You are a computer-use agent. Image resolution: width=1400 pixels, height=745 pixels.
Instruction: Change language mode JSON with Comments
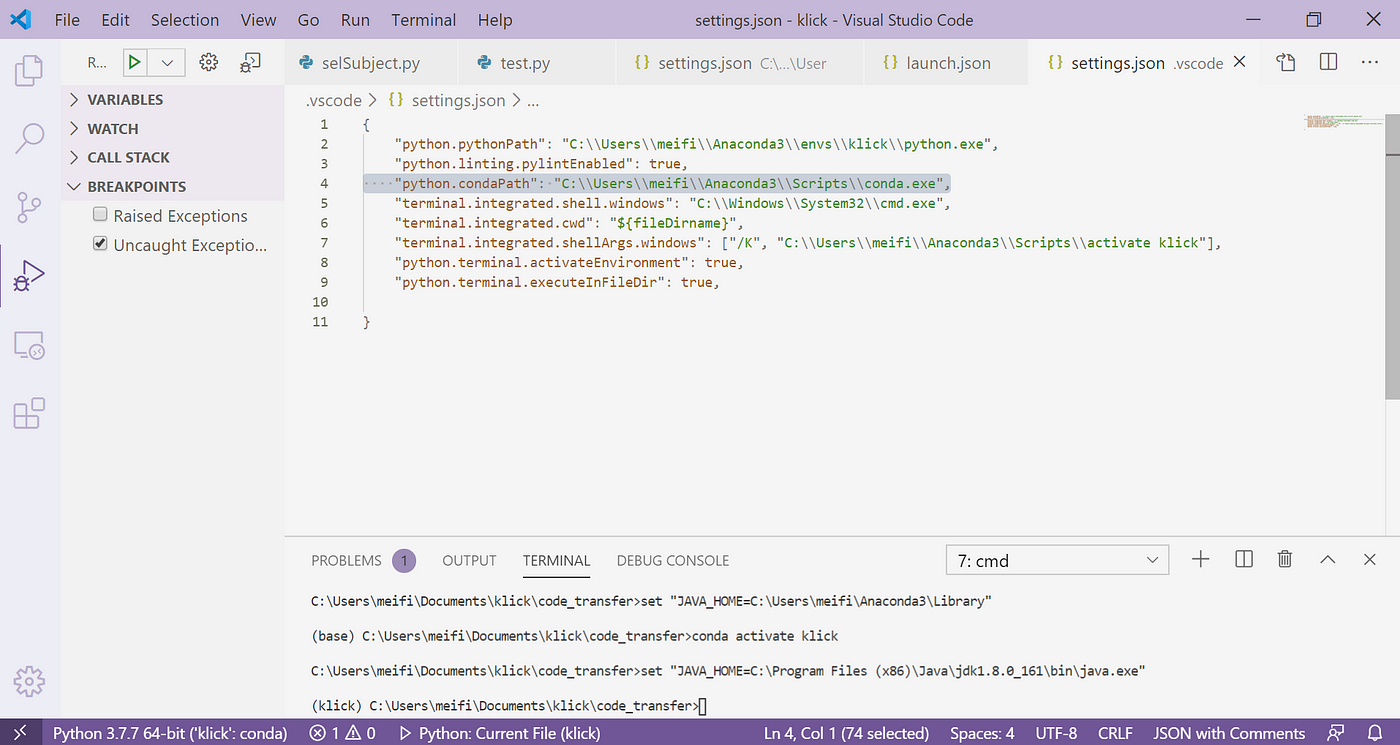pos(1229,733)
